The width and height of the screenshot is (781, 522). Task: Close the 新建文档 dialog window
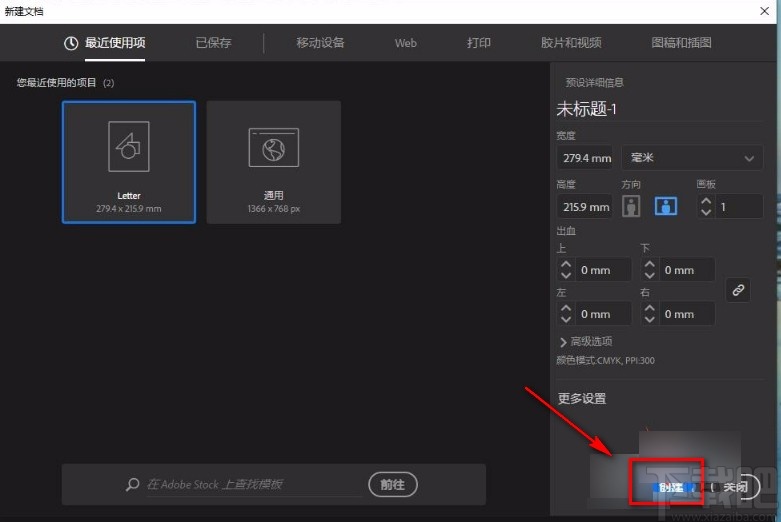[x=764, y=11]
